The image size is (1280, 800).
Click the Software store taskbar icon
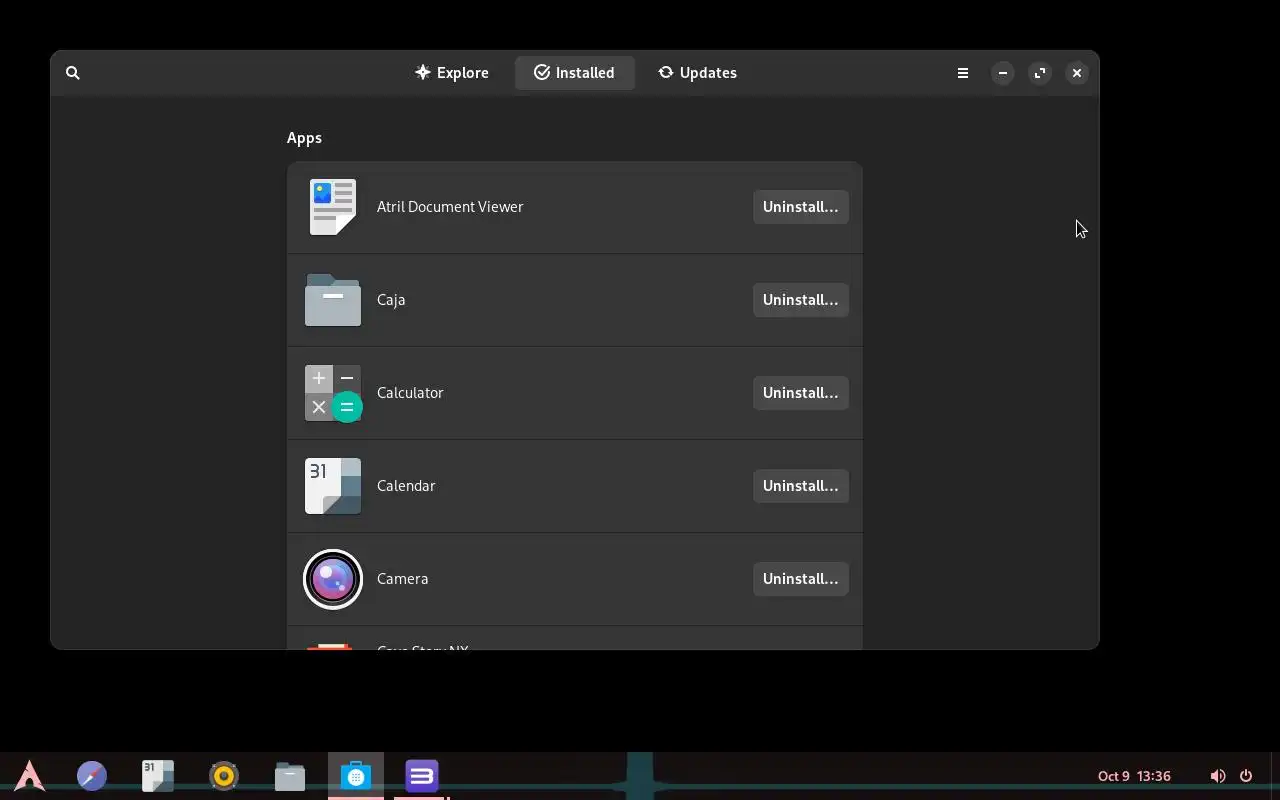[356, 776]
